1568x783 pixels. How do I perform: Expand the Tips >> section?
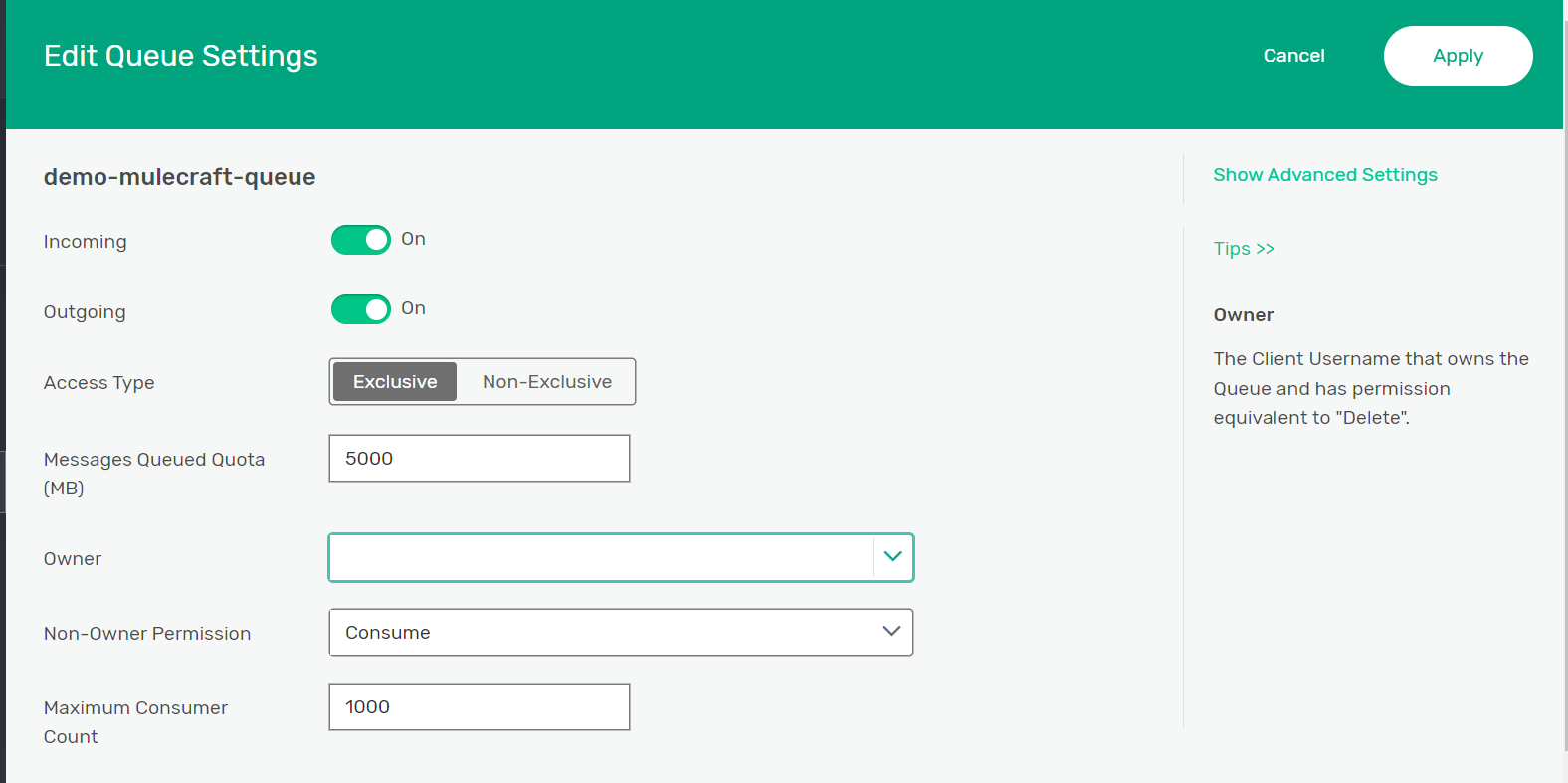click(x=1243, y=249)
